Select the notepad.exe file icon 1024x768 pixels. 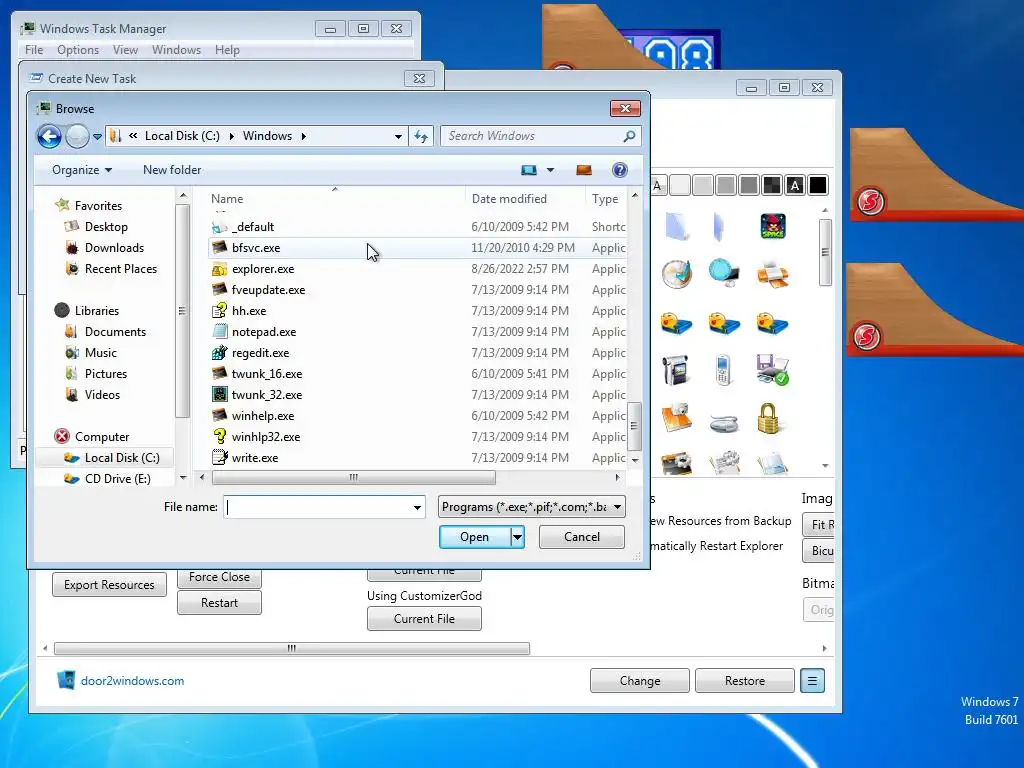pyautogui.click(x=219, y=331)
